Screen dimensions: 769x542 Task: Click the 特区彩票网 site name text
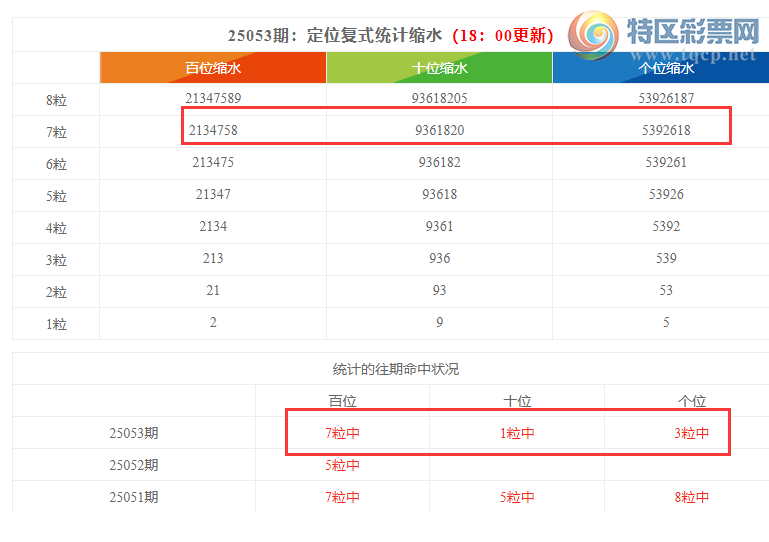(x=692, y=32)
